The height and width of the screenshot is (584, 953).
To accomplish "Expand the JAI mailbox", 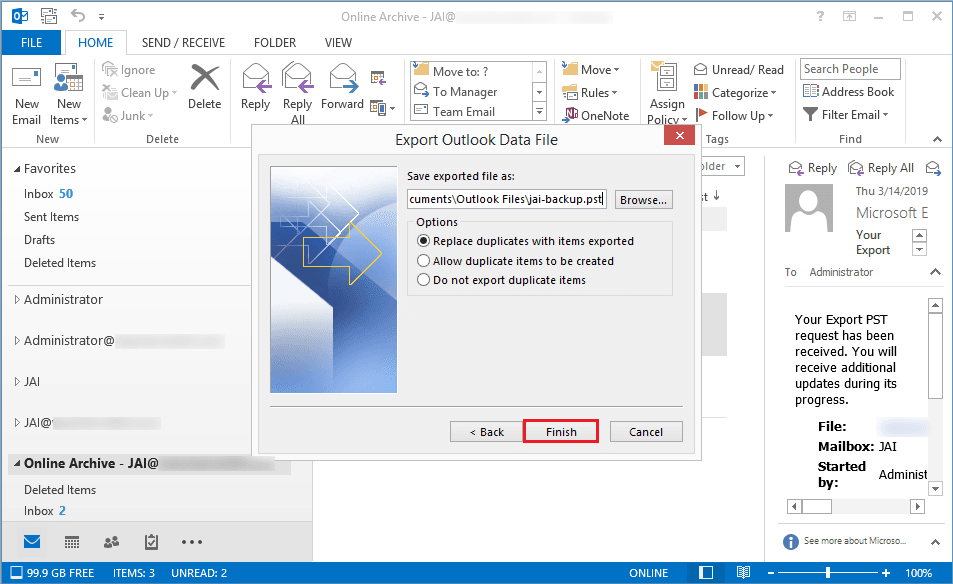I will (17, 382).
